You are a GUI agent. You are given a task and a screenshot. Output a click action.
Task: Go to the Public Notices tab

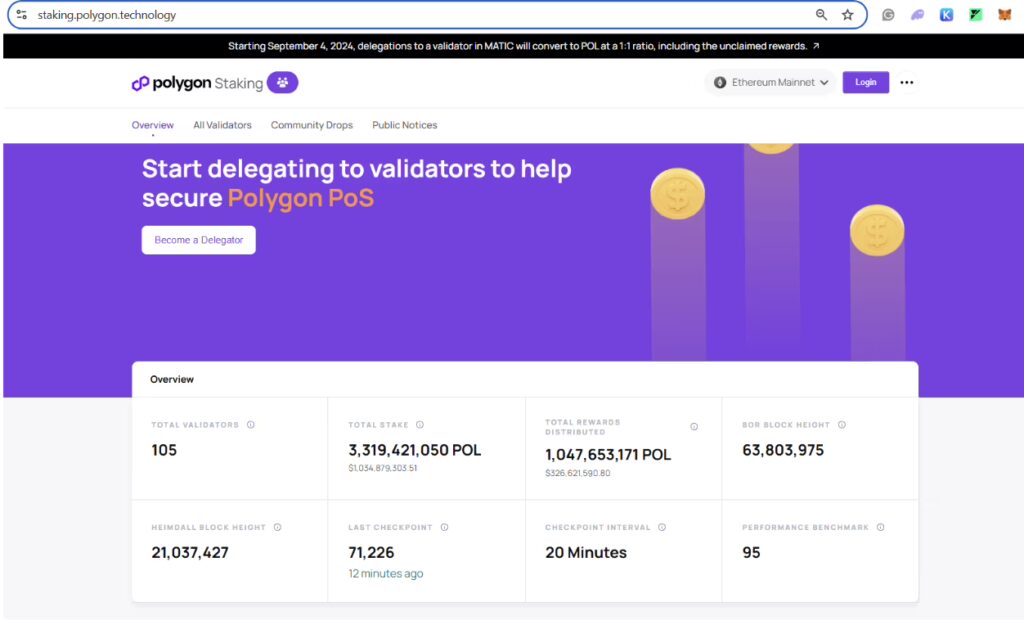tap(404, 125)
